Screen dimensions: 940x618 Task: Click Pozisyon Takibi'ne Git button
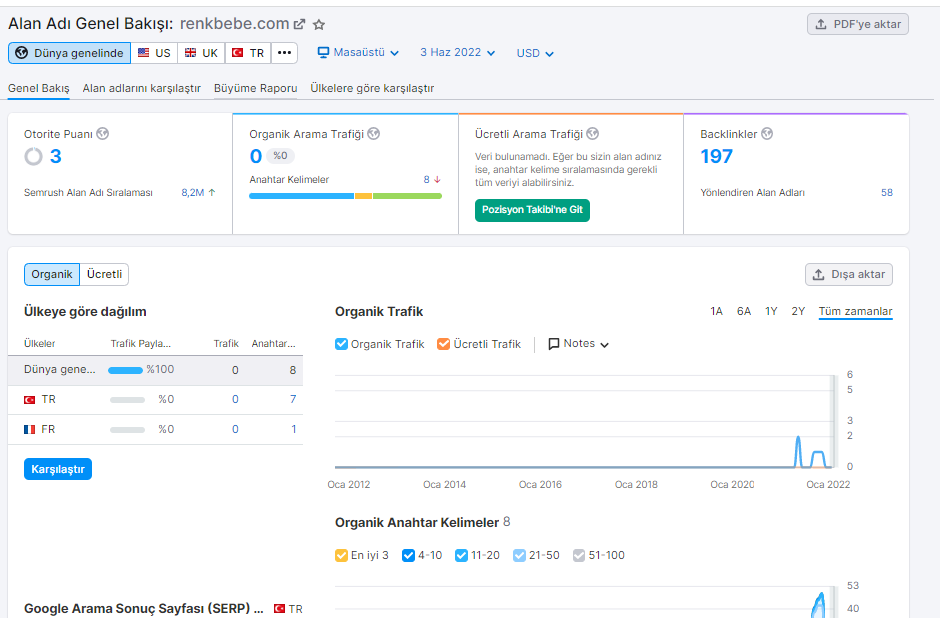tap(532, 210)
